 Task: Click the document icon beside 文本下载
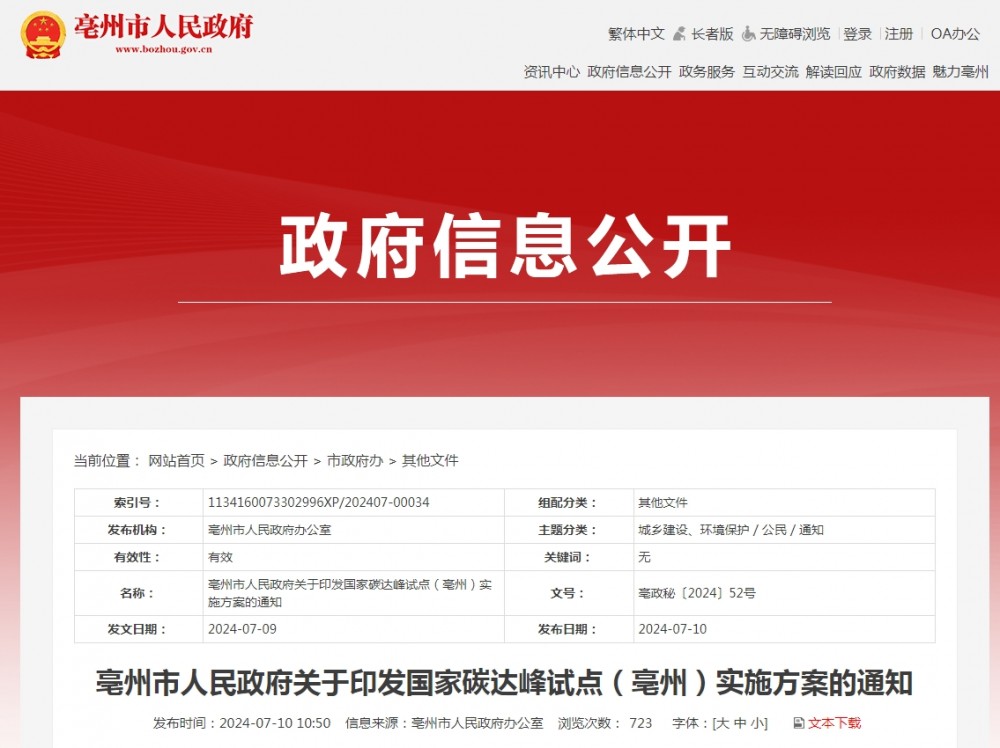798,722
